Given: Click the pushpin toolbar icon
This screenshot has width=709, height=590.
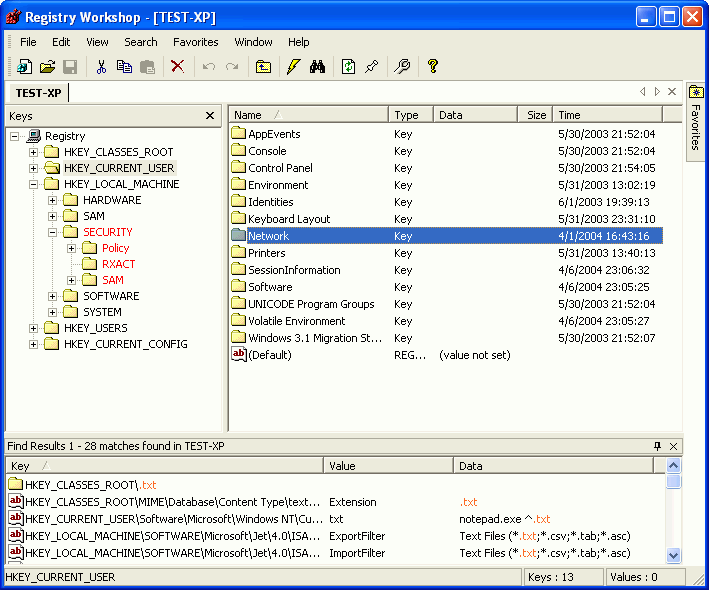Looking at the screenshot, I should 372,67.
